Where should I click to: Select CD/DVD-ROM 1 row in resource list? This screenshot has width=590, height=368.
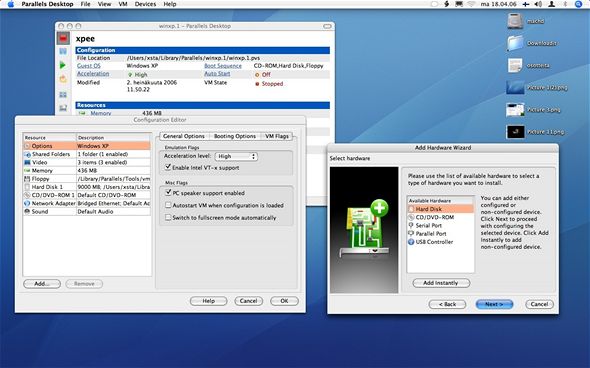pos(87,195)
